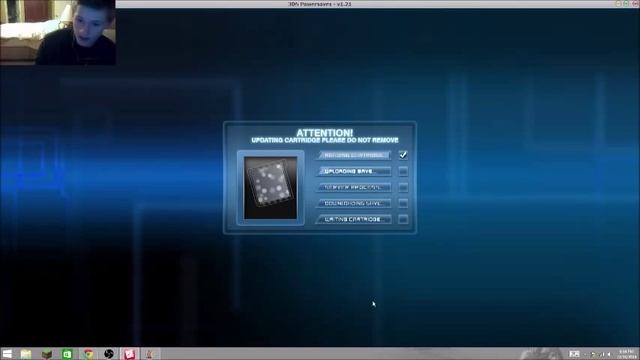Launch Minecraft from the taskbar
The image size is (640, 360).
point(47,354)
